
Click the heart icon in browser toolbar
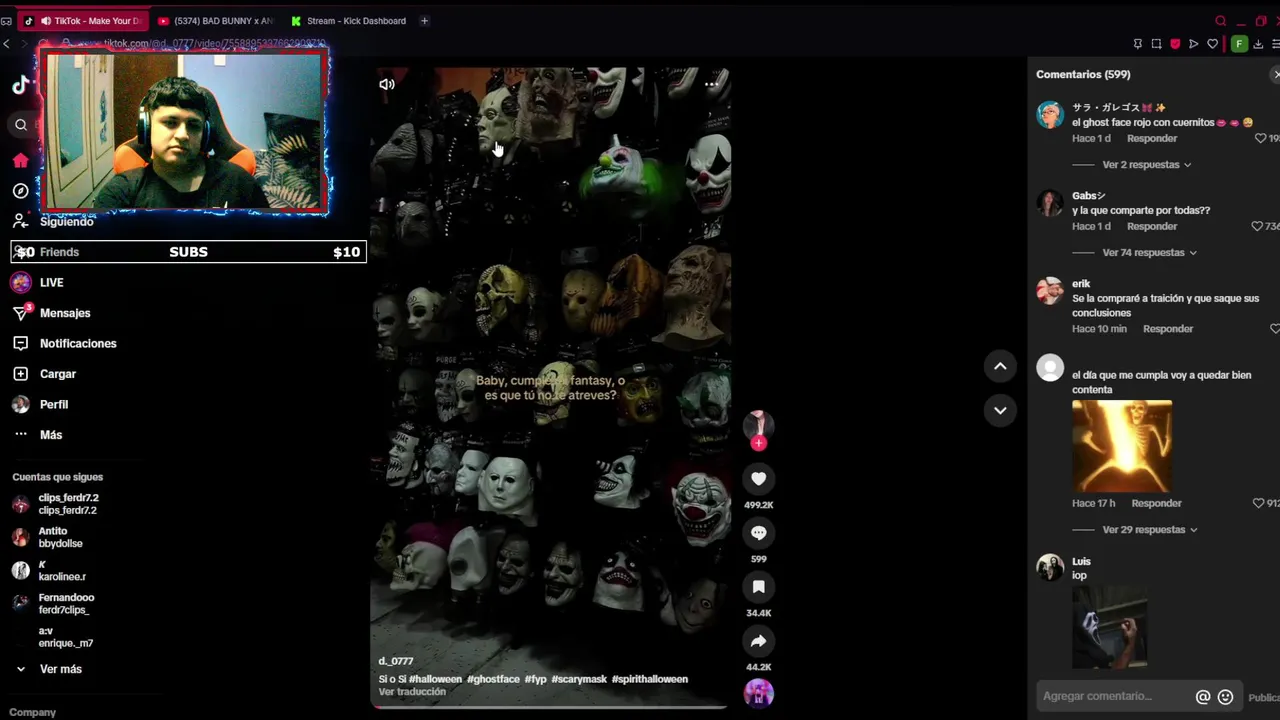coord(1212,44)
